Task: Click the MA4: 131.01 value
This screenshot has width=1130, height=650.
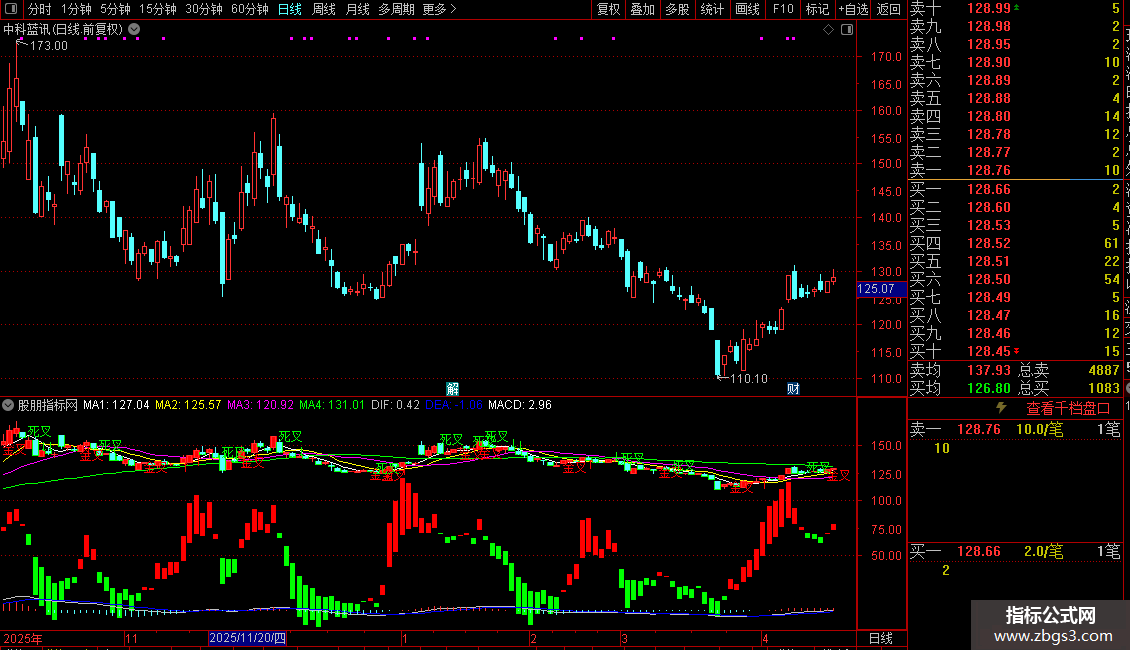Action: 332,405
